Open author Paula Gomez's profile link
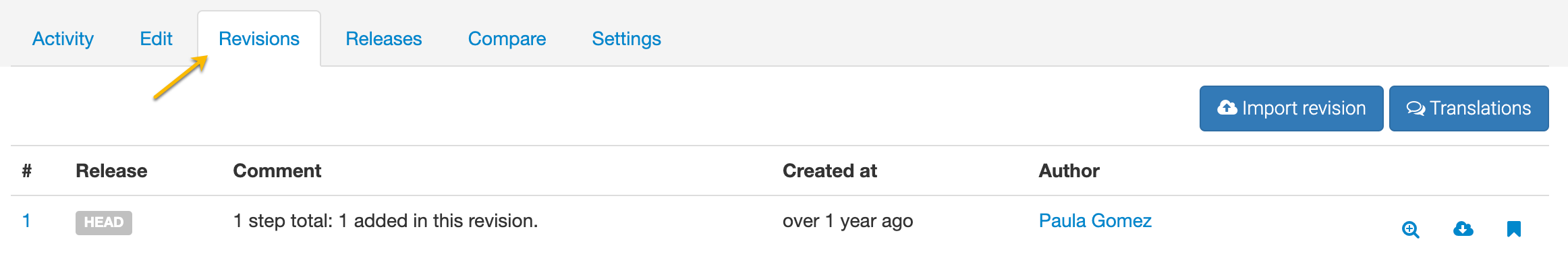This screenshot has height=279, width=1568. [1094, 221]
